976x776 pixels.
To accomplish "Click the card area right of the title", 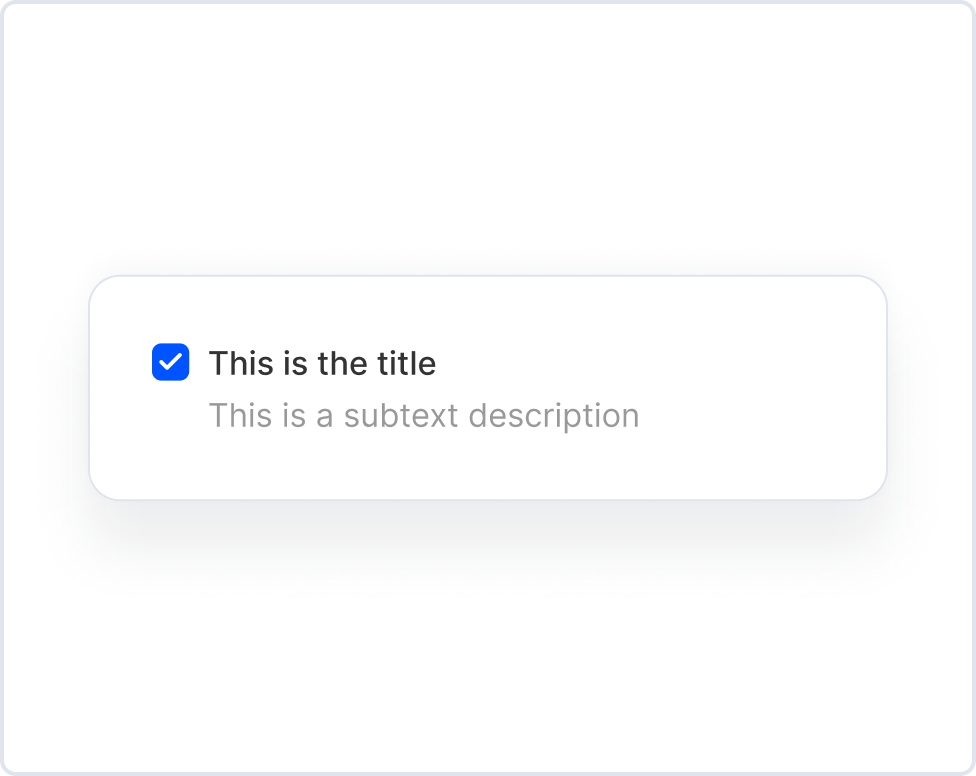I will pos(650,363).
